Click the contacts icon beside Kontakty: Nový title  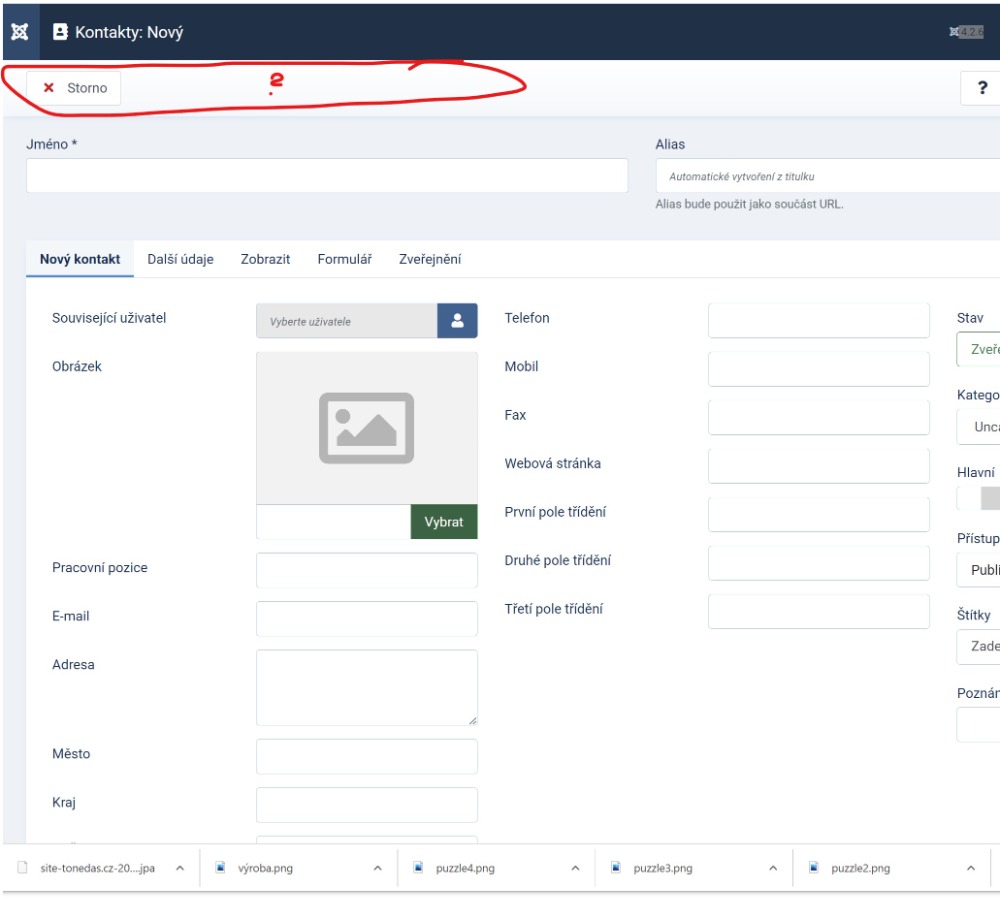[x=61, y=32]
